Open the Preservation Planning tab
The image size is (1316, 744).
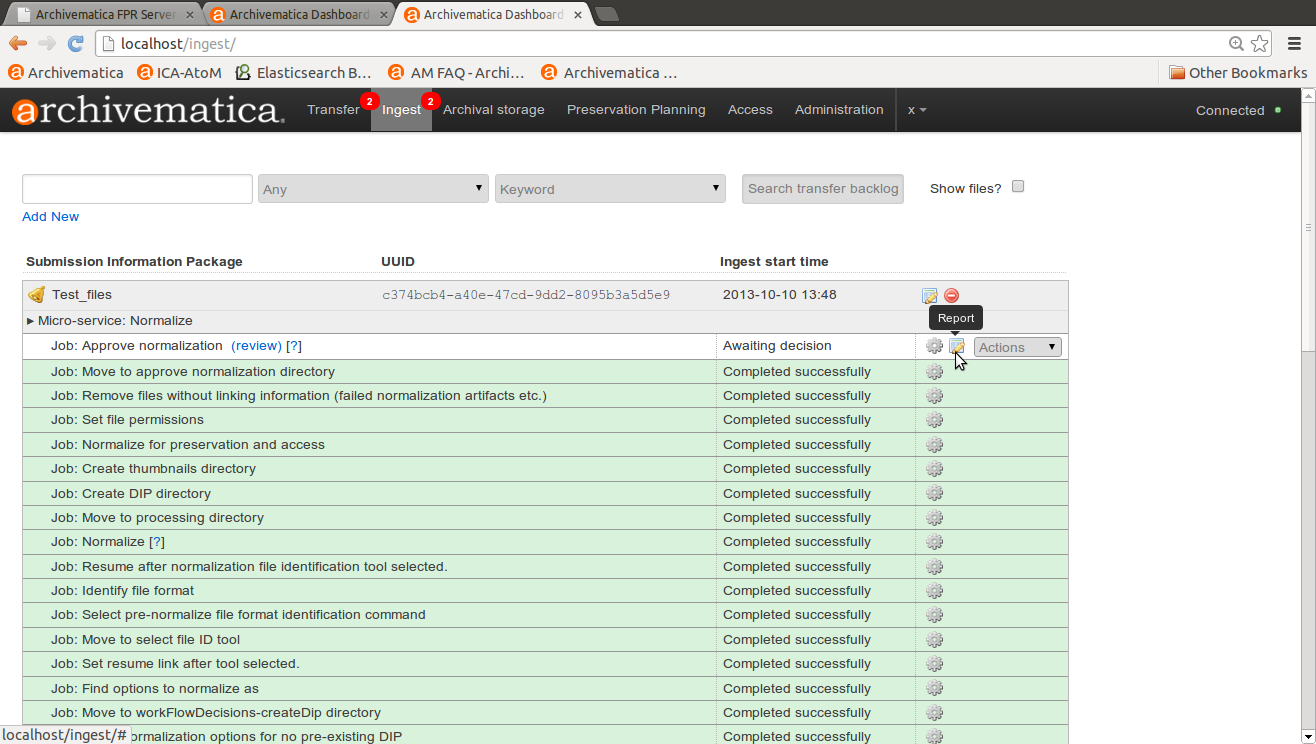[636, 110]
